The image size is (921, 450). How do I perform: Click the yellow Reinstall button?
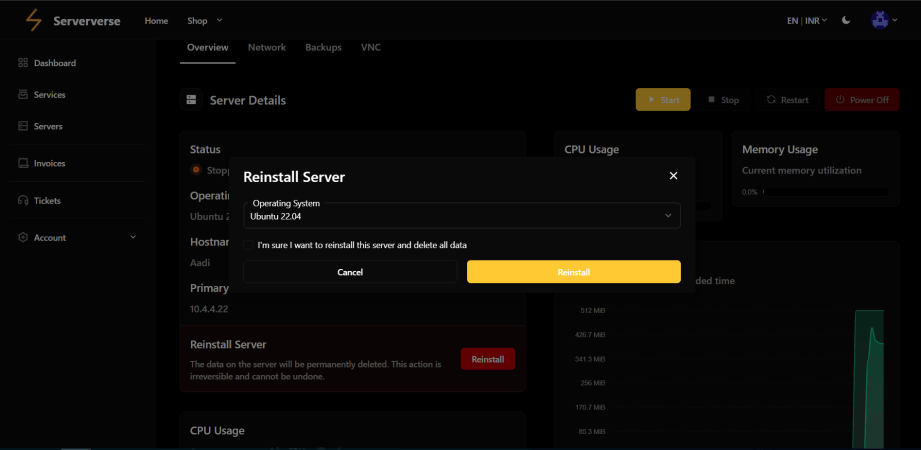(x=574, y=272)
